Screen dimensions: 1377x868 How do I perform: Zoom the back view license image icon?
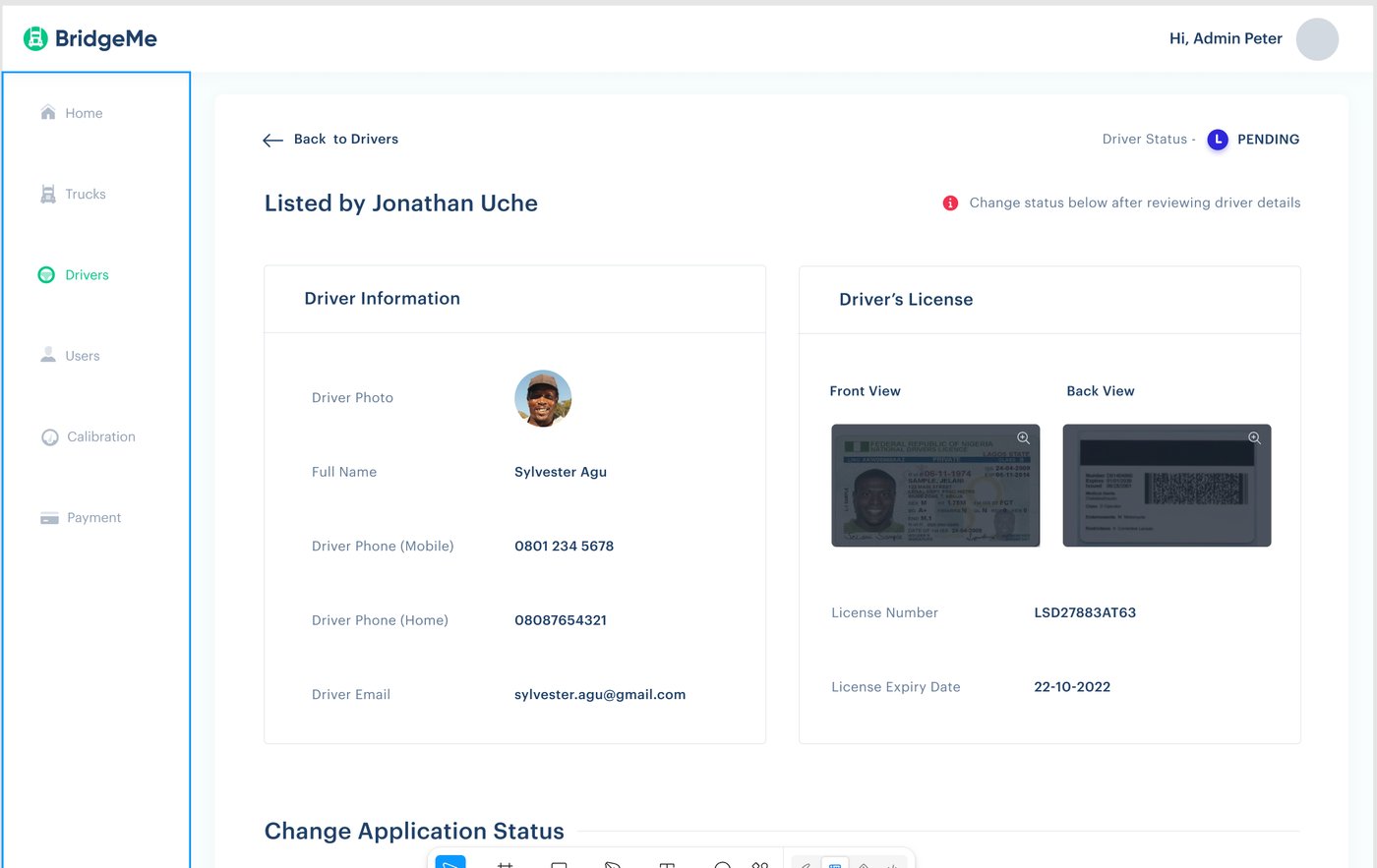(x=1254, y=438)
